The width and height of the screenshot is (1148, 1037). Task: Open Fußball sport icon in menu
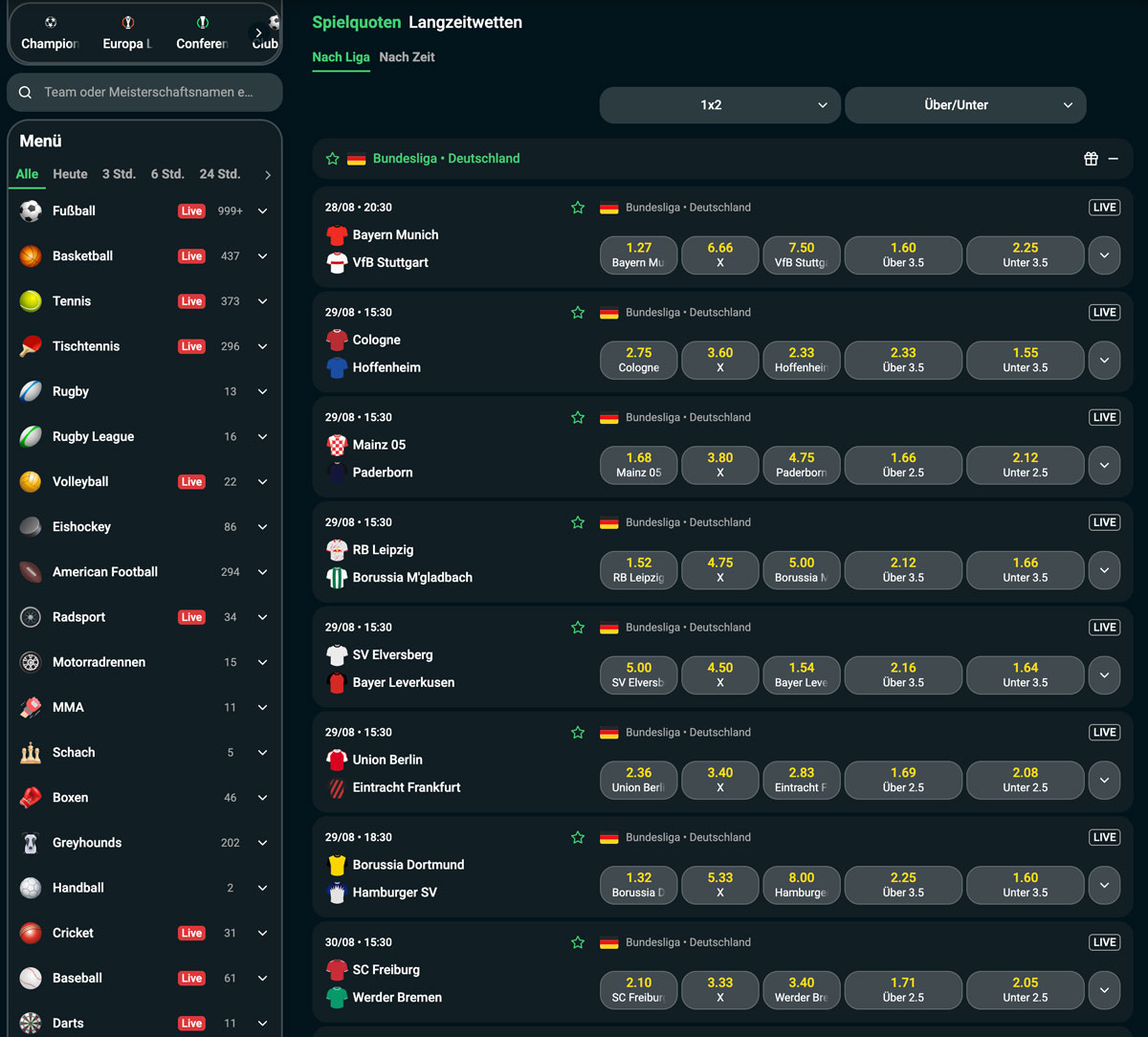pyautogui.click(x=31, y=211)
